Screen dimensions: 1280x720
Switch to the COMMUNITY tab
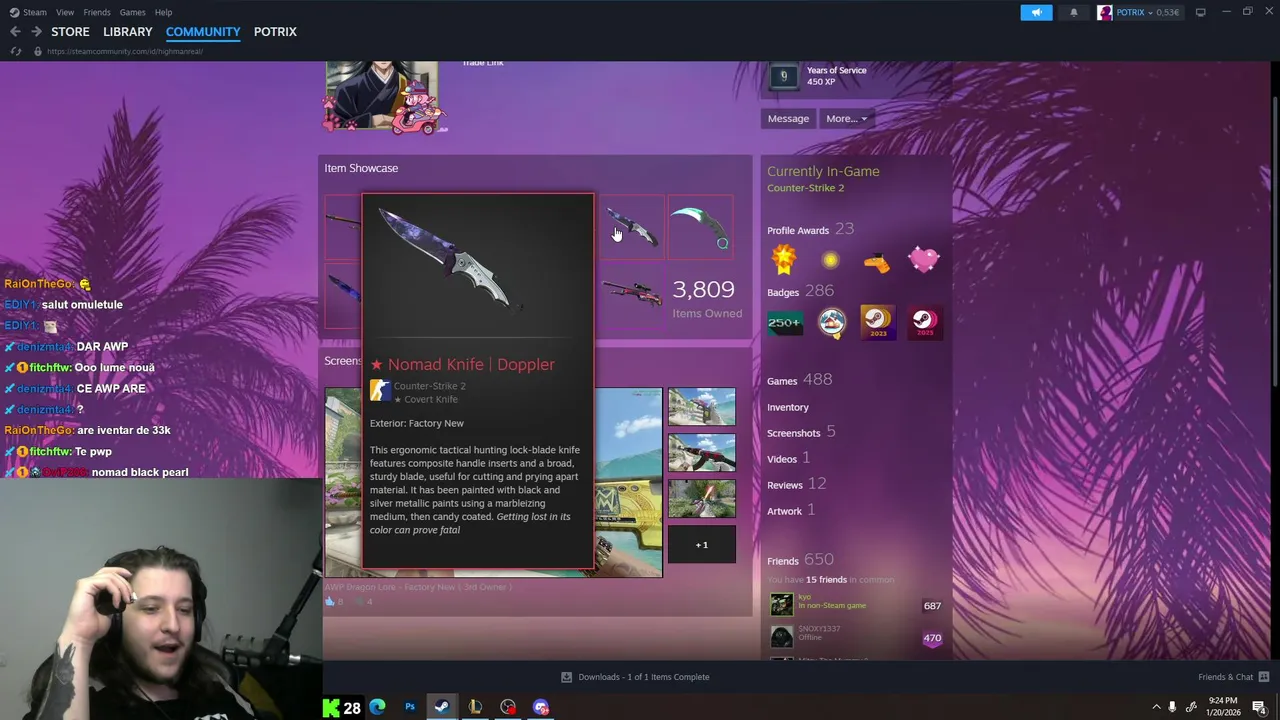tap(203, 32)
